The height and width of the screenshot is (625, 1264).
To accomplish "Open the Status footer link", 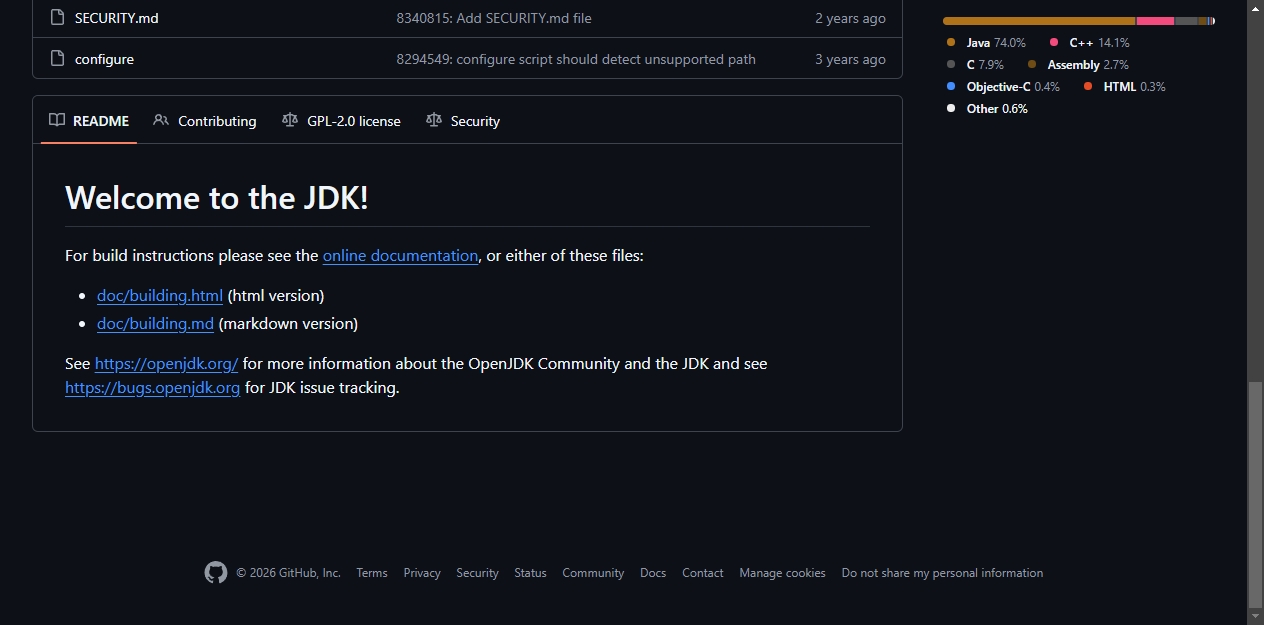I will coord(530,573).
